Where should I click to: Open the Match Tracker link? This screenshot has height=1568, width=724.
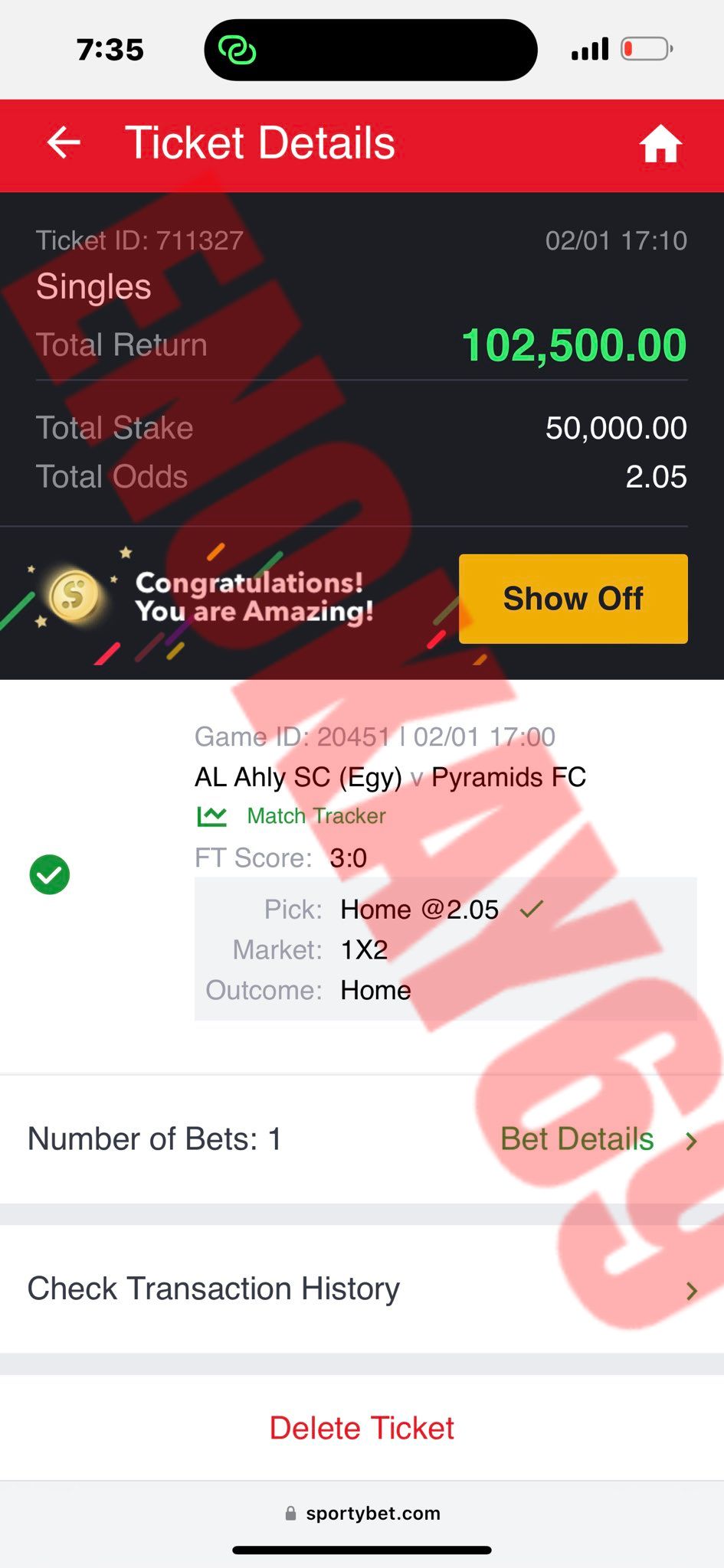point(316,816)
